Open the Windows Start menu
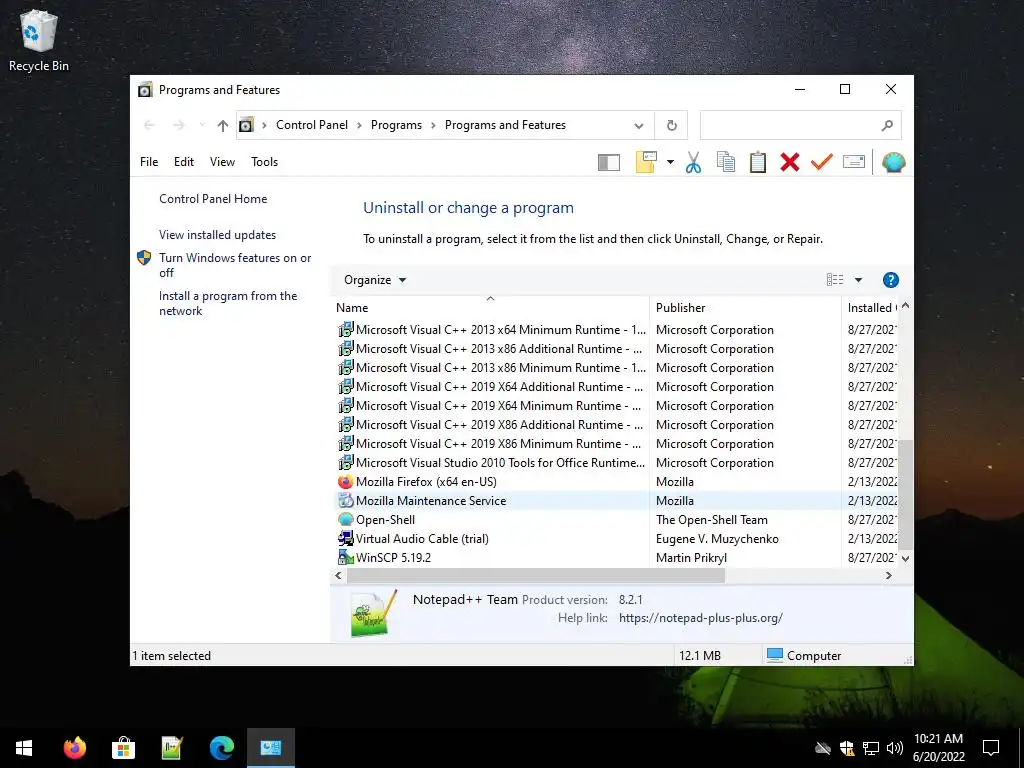Viewport: 1024px width, 768px height. click(24, 748)
